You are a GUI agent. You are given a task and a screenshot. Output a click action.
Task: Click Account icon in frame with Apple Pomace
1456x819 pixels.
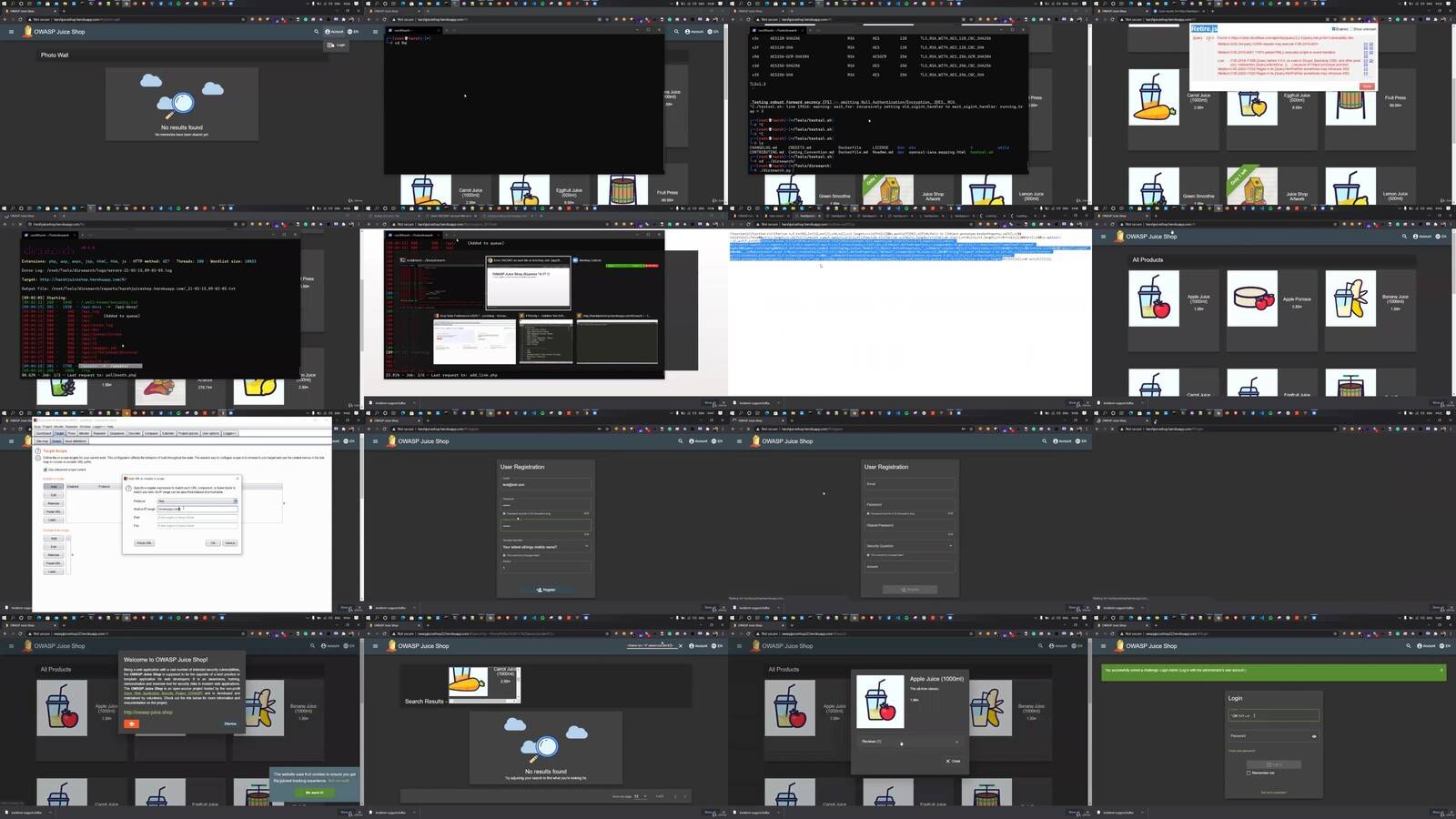(x=1422, y=237)
